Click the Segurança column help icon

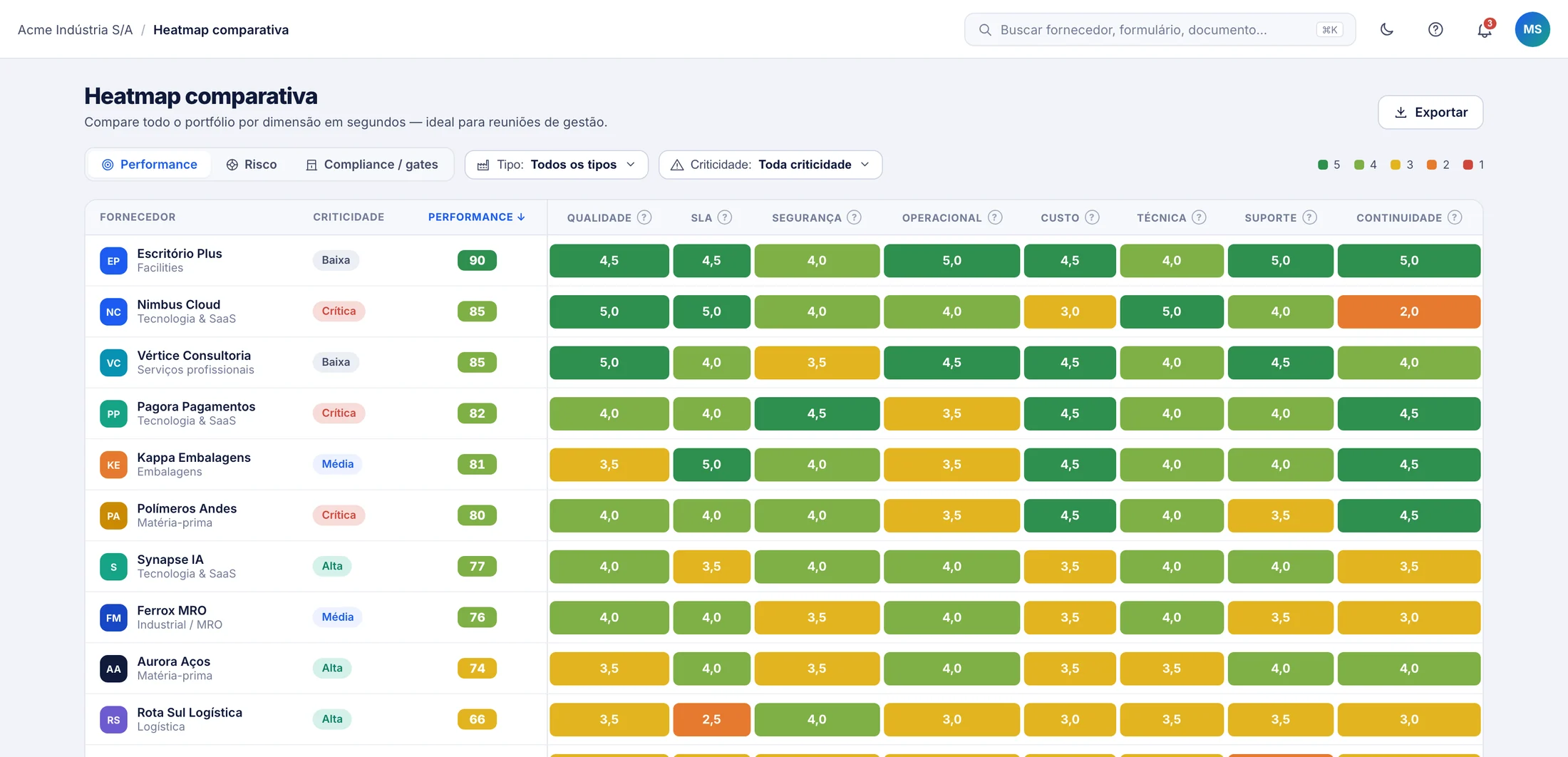pos(854,217)
